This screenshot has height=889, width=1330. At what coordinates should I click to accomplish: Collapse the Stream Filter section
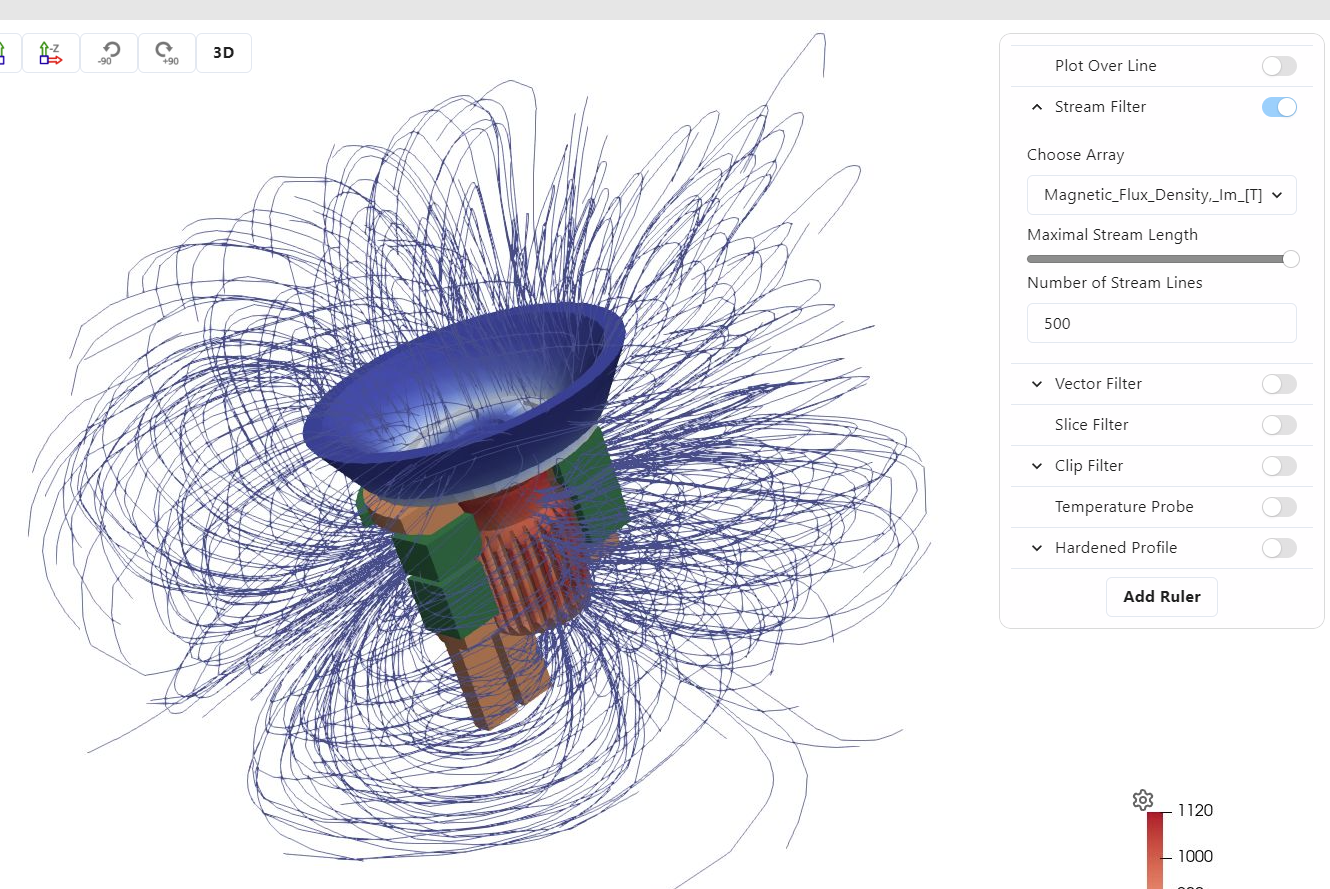click(1037, 107)
